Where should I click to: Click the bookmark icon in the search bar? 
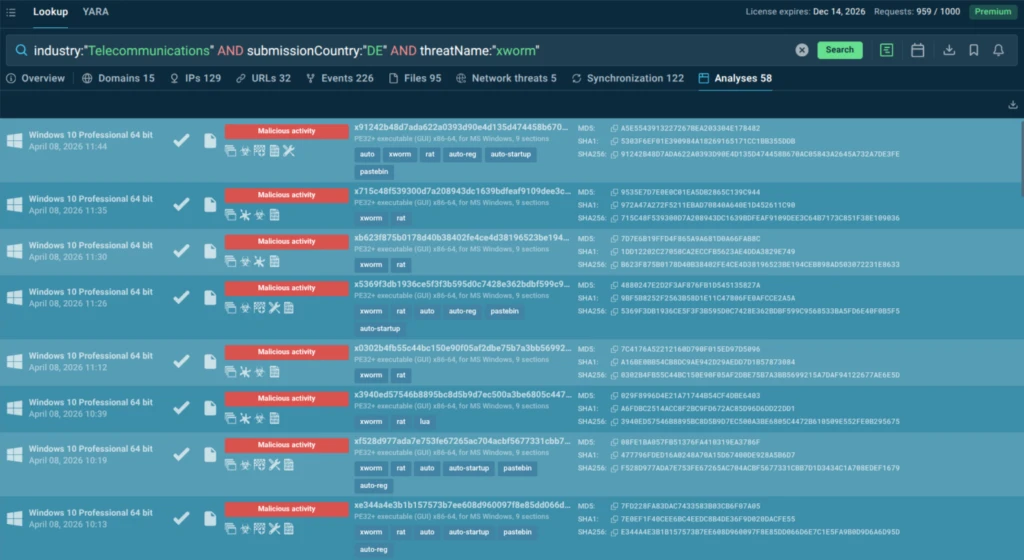(973, 50)
